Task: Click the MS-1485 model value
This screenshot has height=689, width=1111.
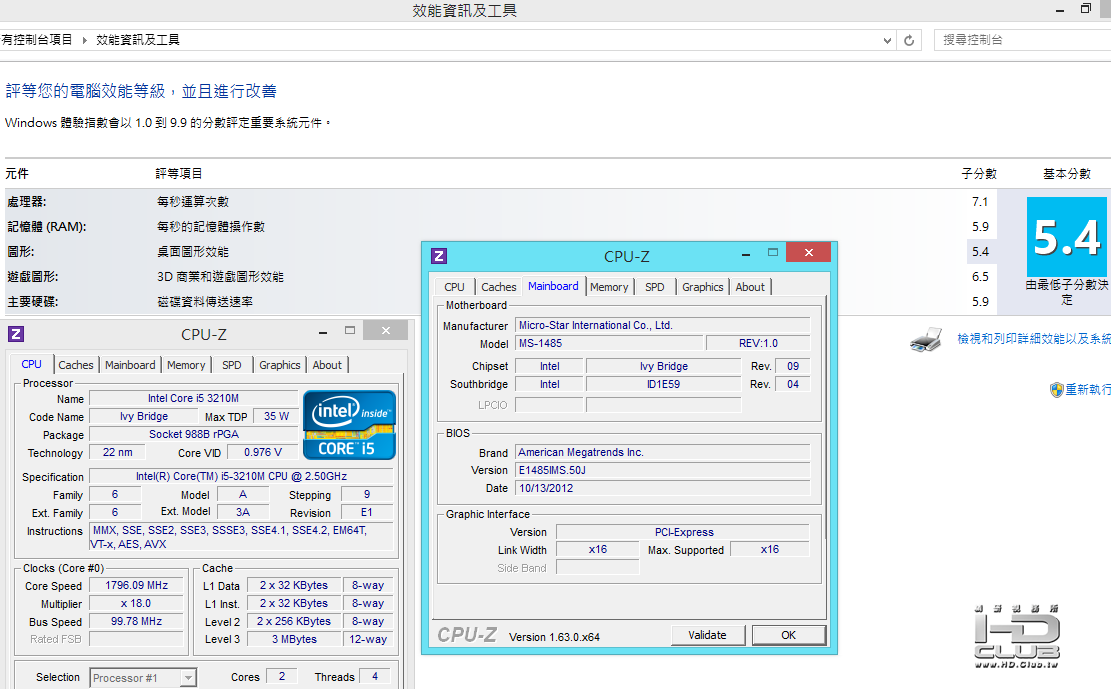Action: pos(609,343)
